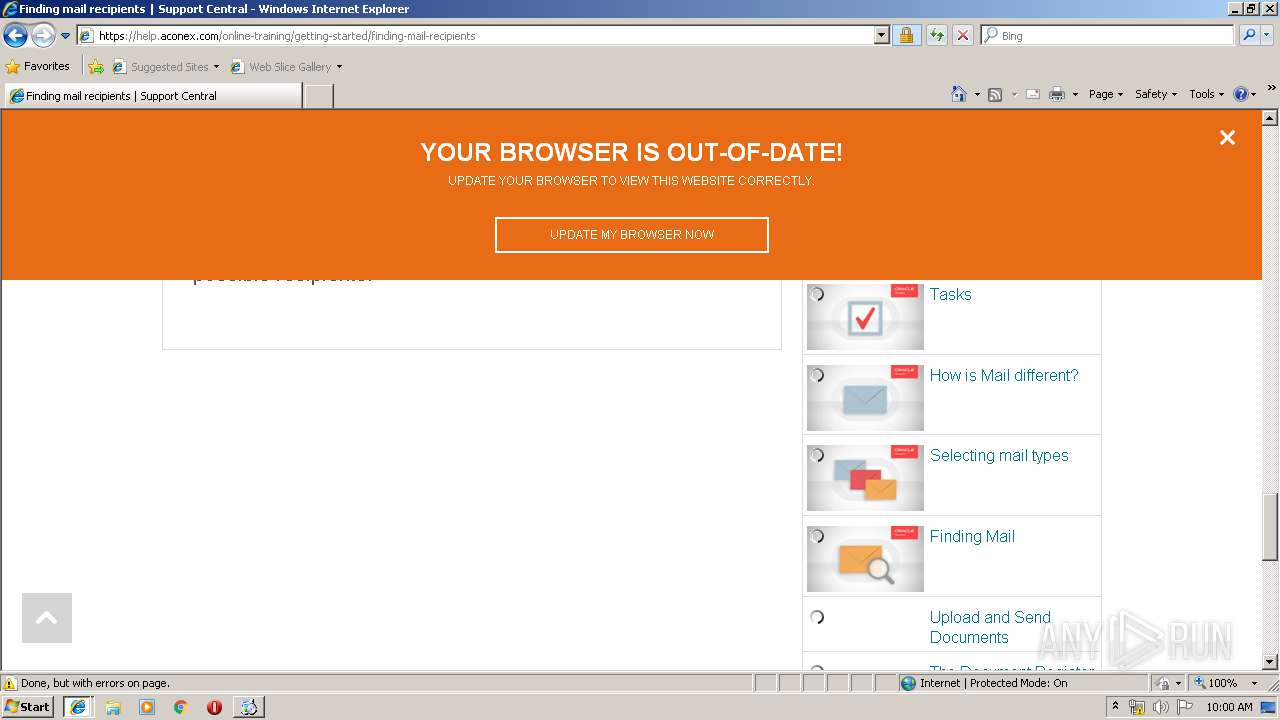Click the search magnifier button
This screenshot has width=1280, height=720.
(1248, 35)
